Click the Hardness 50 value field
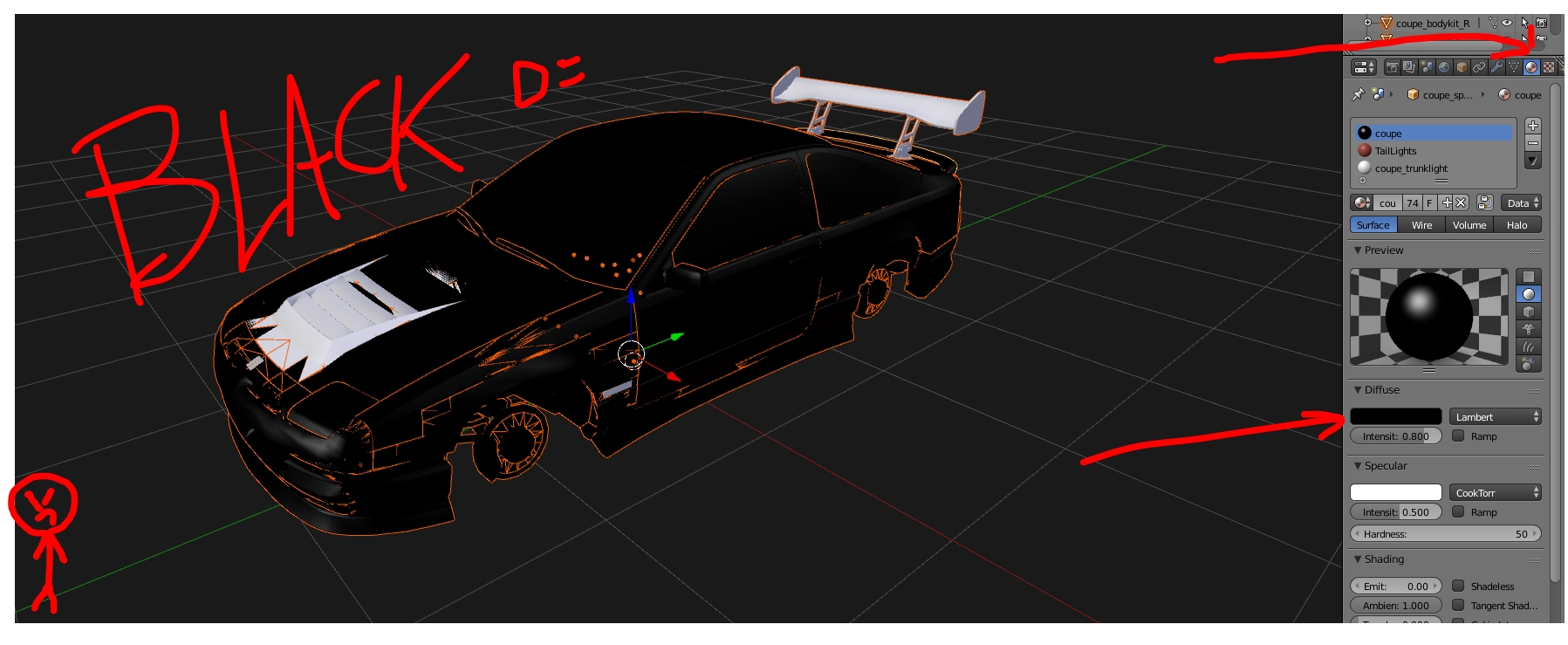 (1446, 533)
